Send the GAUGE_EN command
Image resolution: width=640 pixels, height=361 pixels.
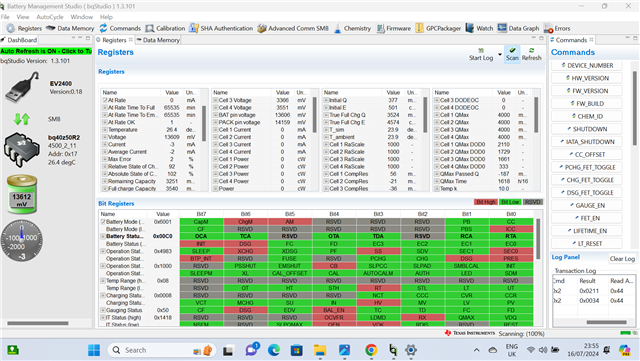tap(587, 205)
